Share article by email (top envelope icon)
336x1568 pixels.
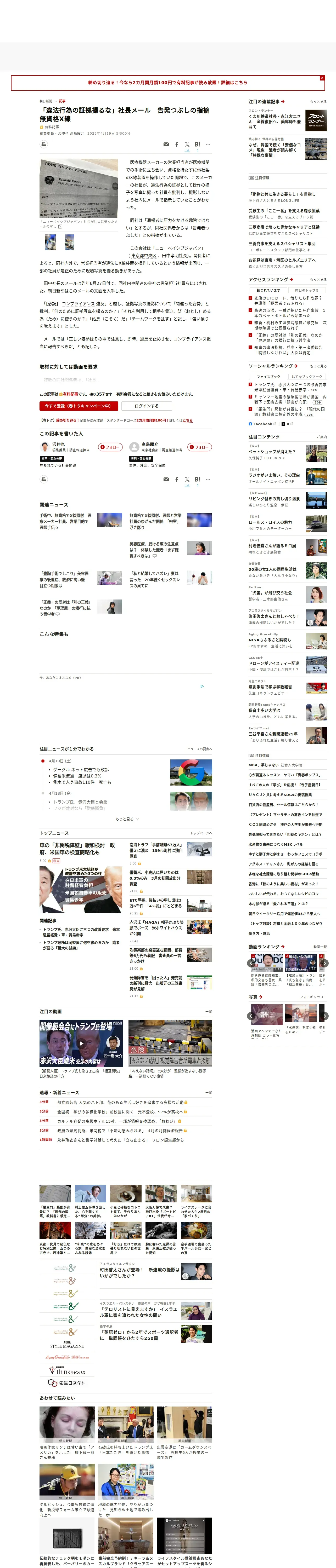[166, 145]
